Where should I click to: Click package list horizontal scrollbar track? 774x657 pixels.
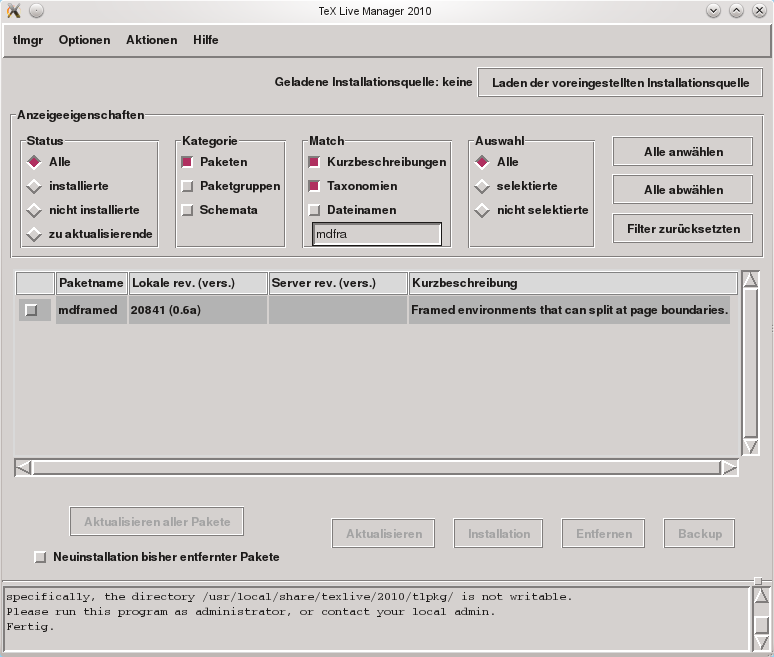377,467
